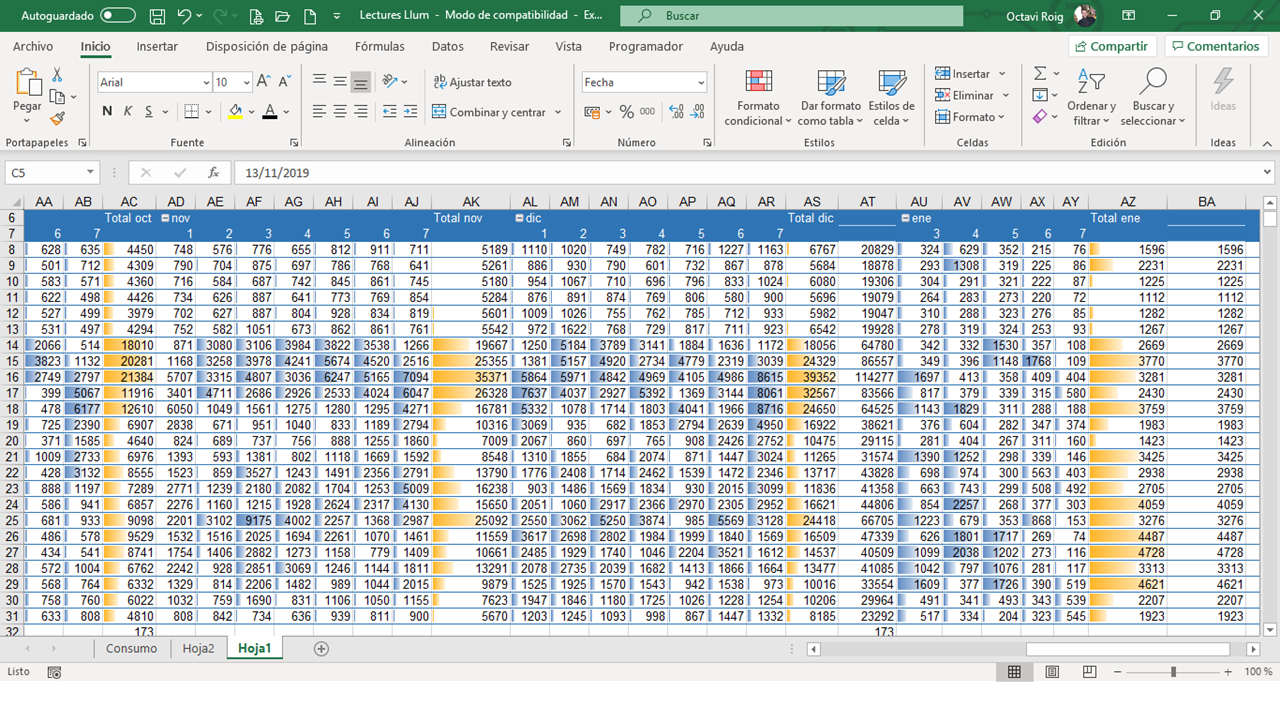Image resolution: width=1280 pixels, height=720 pixels.
Task: Click the Compartir button
Action: pyautogui.click(x=1110, y=46)
